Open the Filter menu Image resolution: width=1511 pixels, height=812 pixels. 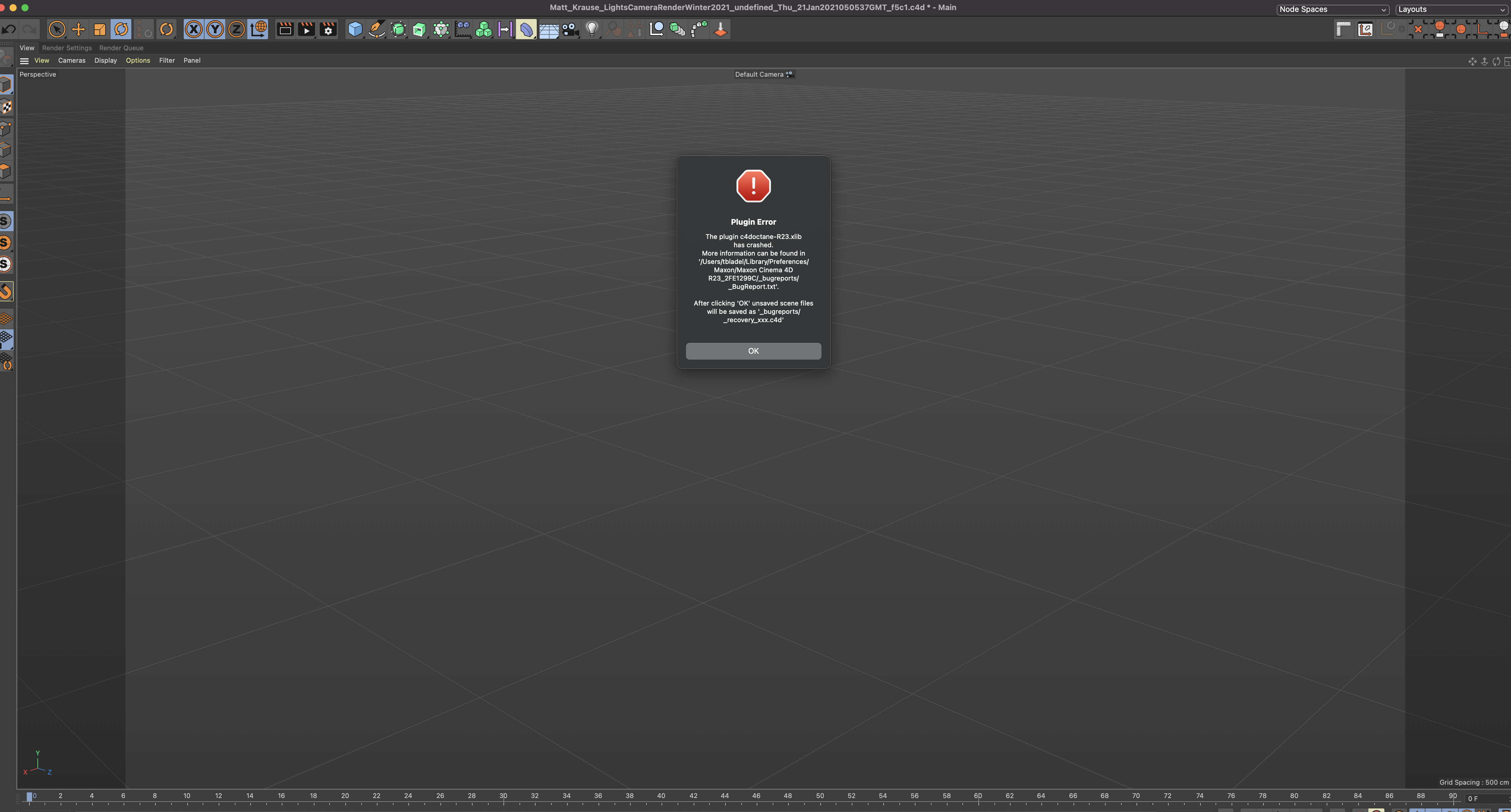[167, 60]
